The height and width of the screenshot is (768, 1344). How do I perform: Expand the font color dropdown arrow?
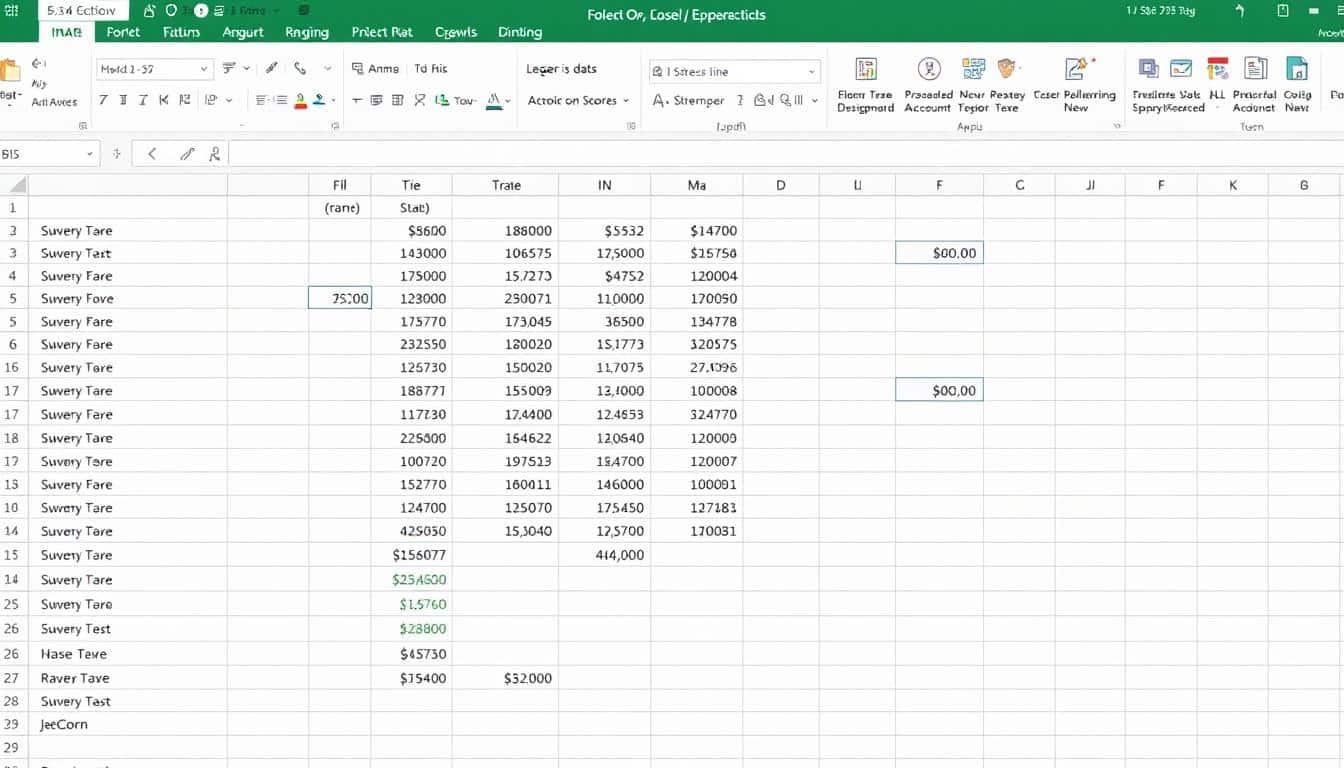click(x=333, y=100)
